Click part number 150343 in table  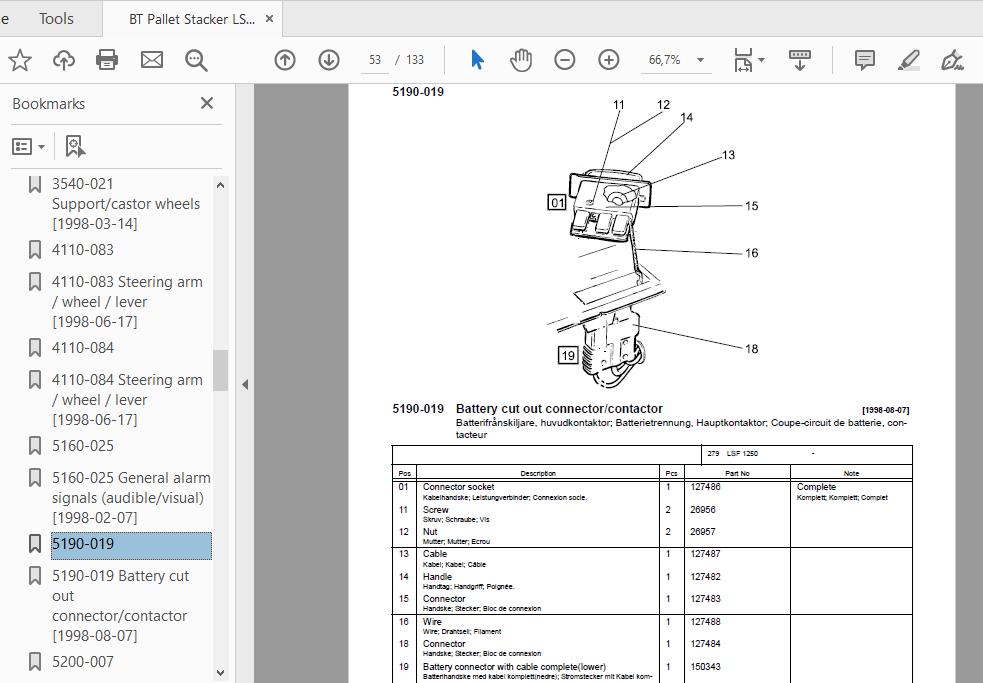pos(705,667)
